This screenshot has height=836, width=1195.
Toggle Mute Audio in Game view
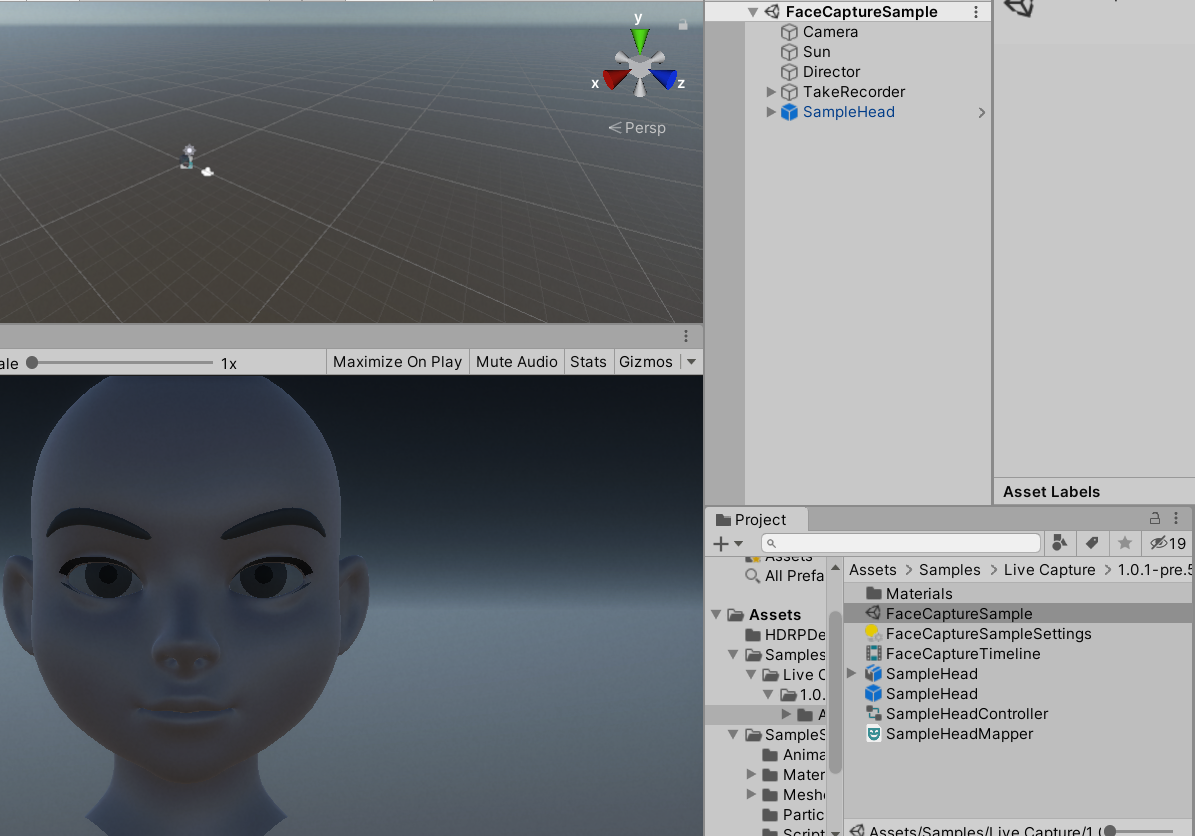pos(517,362)
